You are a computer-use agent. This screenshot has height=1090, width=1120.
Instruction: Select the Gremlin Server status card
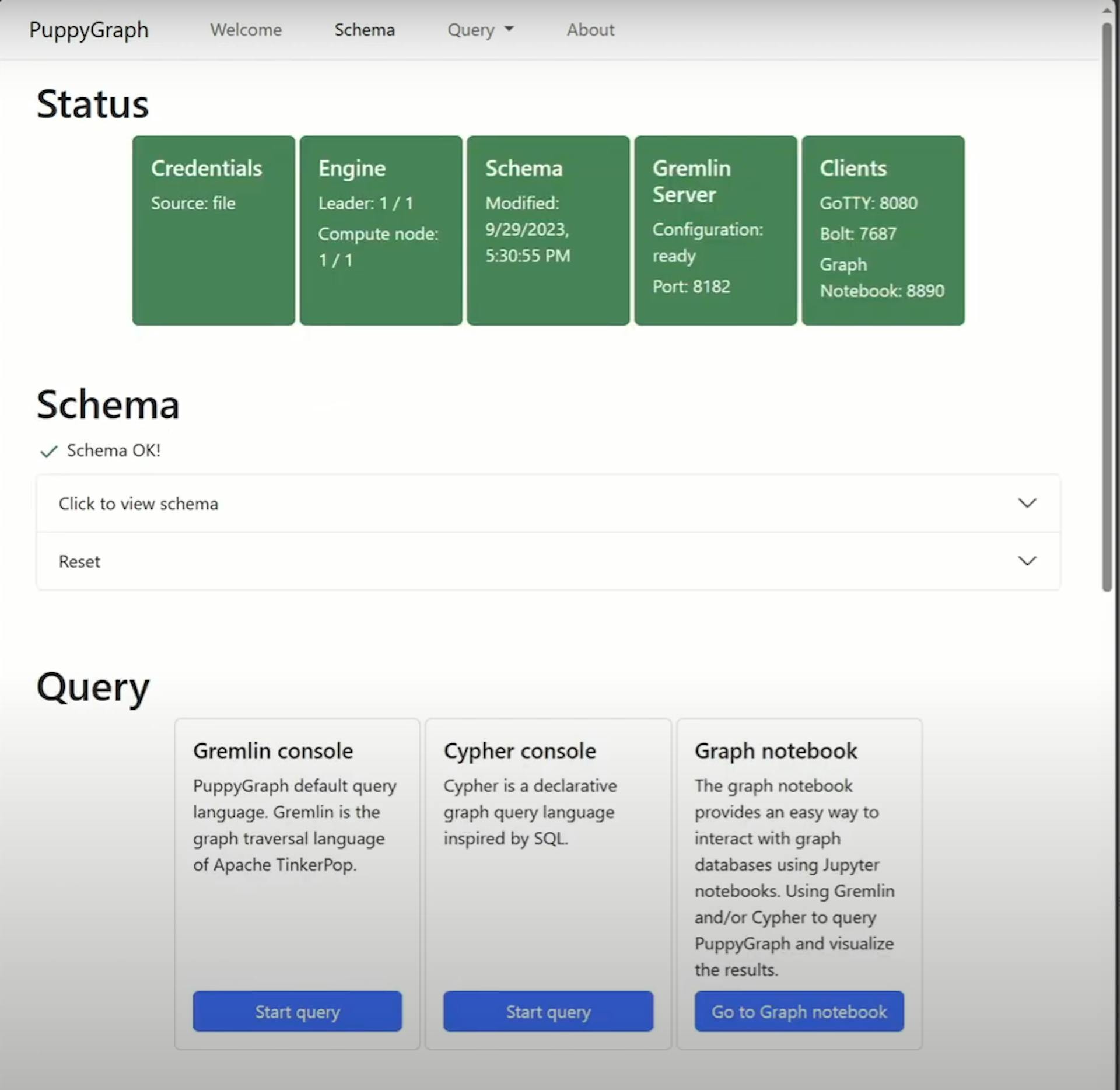(x=716, y=230)
